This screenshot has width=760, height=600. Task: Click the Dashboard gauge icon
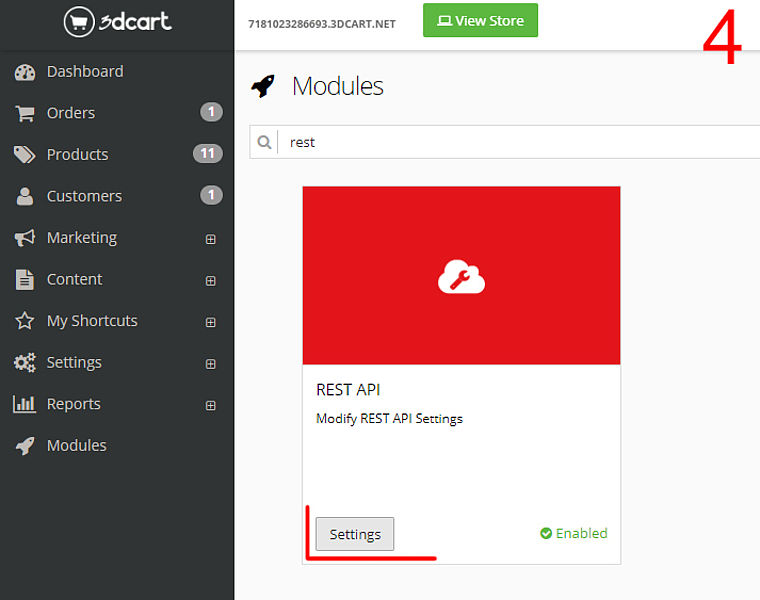point(25,72)
